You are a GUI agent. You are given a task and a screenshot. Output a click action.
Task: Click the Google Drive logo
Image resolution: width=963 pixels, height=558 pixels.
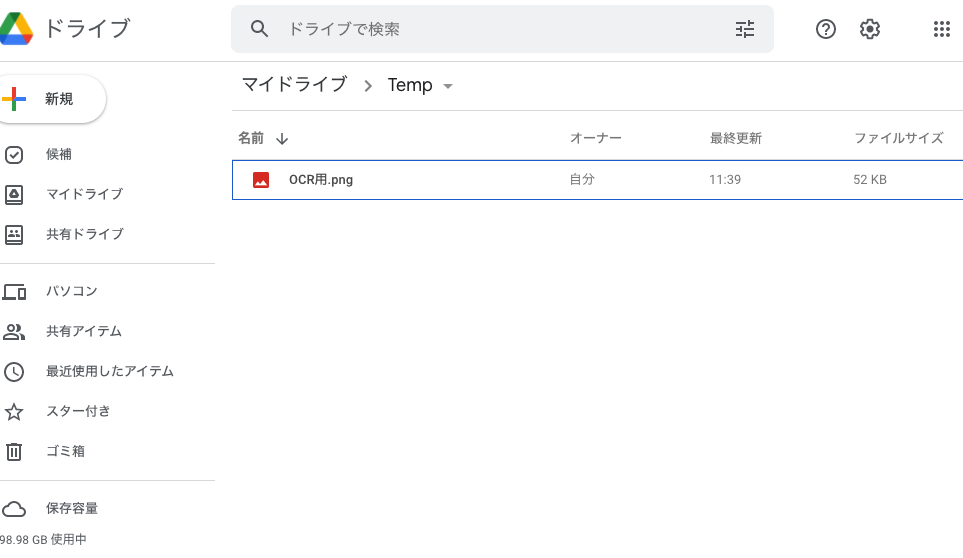[16, 29]
